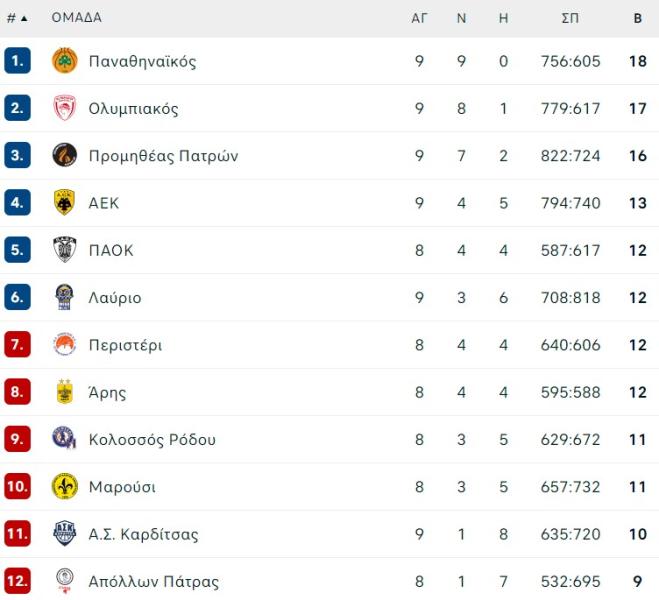
Task: Click the ΑΓ games played header
Action: point(419,18)
